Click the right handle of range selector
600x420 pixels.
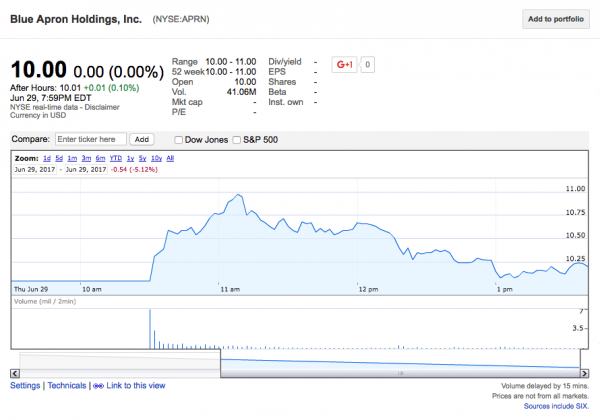pyautogui.click(x=580, y=360)
